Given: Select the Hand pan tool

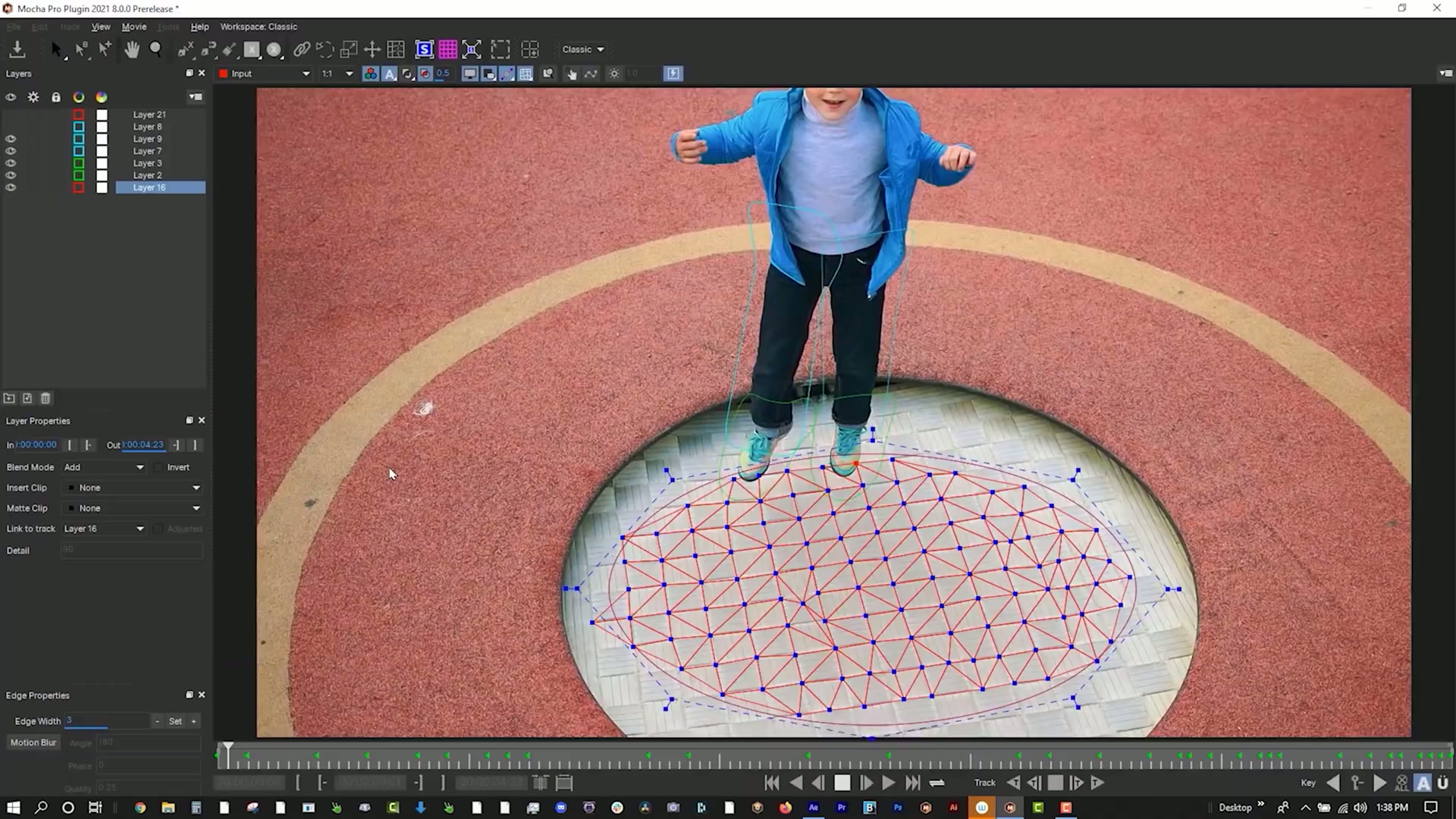Looking at the screenshot, I should 131,49.
